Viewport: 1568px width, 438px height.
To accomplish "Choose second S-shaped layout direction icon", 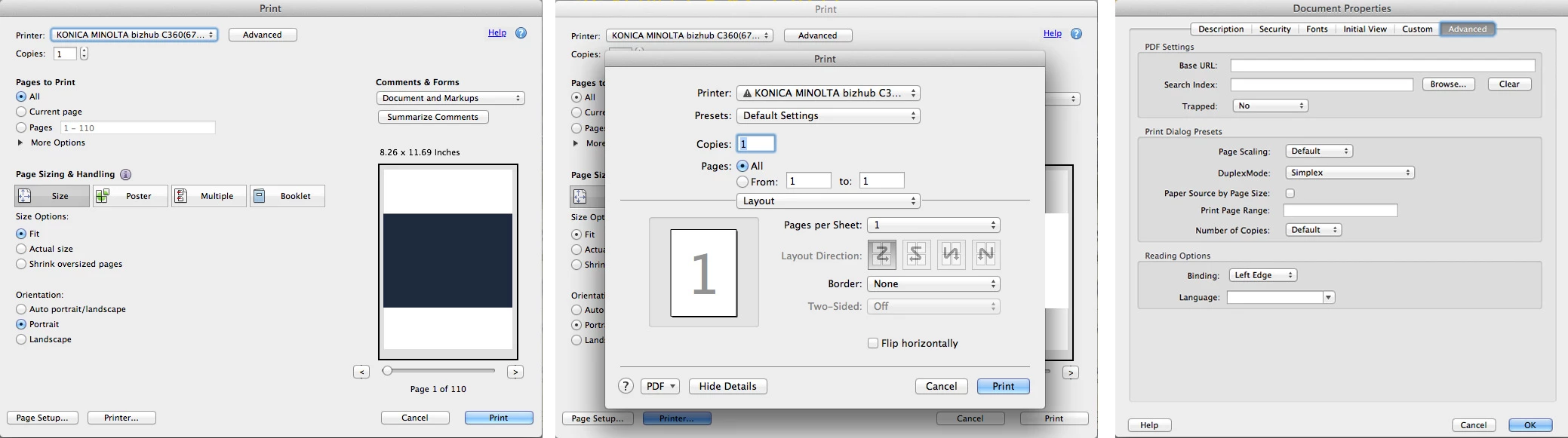I will (x=916, y=255).
